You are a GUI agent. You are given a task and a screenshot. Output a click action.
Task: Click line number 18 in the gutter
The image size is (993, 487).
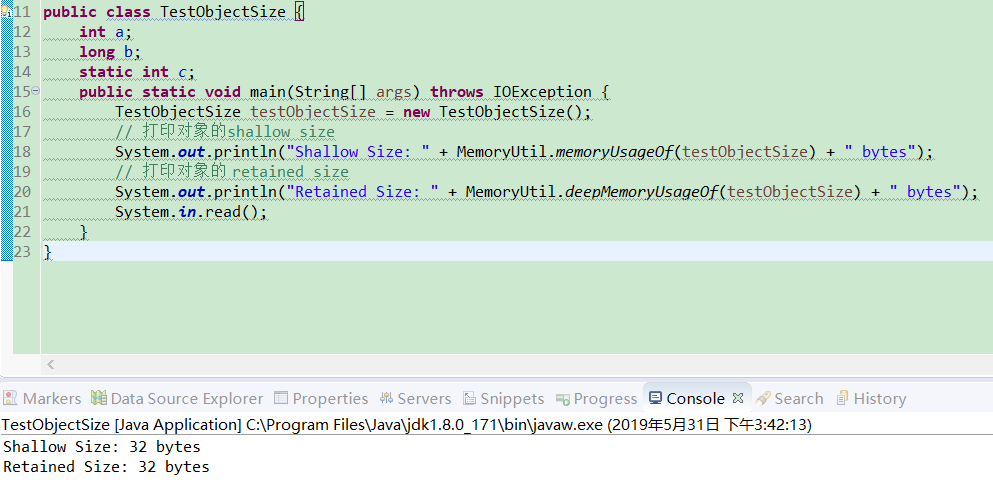coord(22,152)
